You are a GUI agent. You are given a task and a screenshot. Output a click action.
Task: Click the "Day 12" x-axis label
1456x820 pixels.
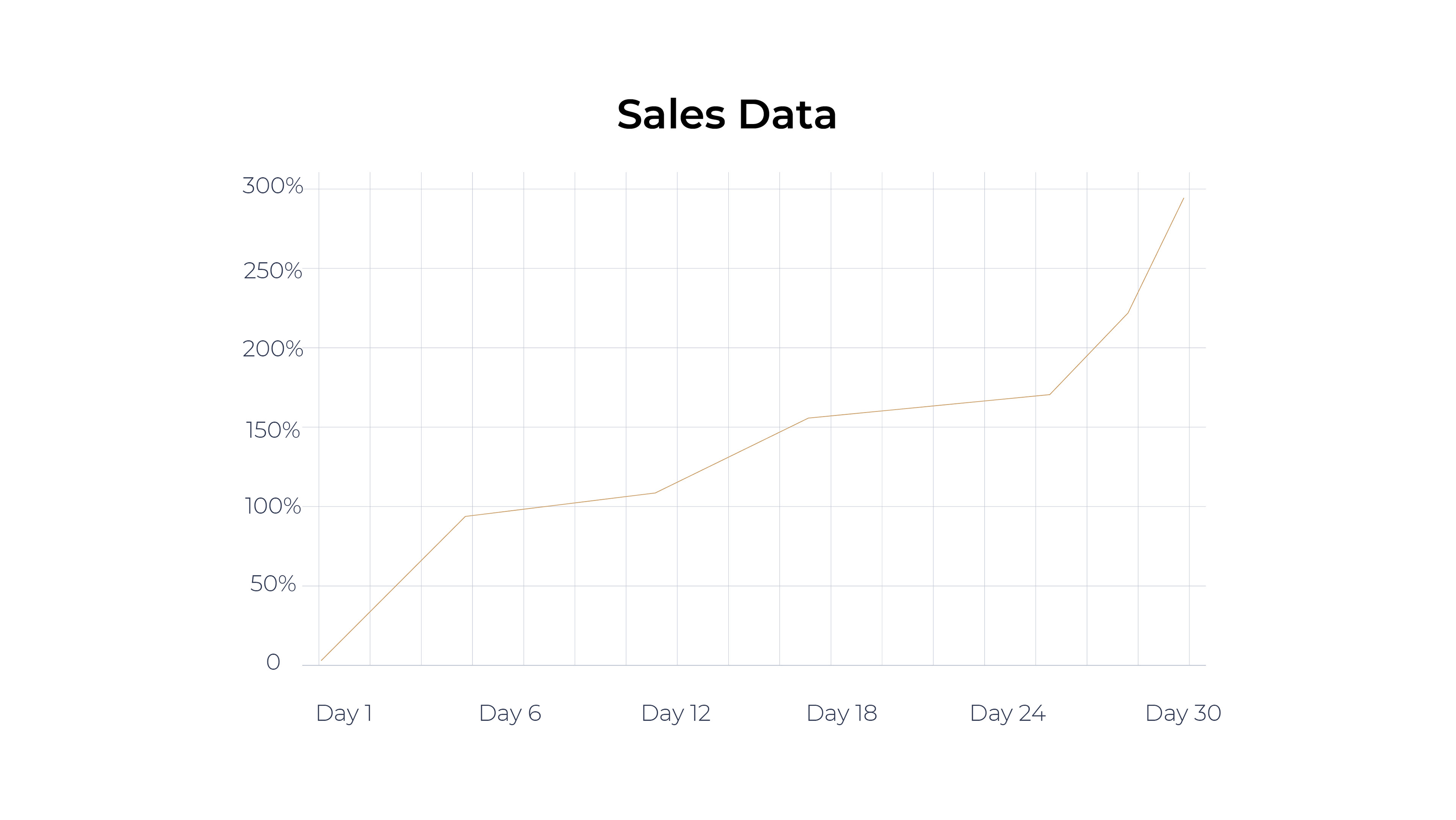coord(675,714)
